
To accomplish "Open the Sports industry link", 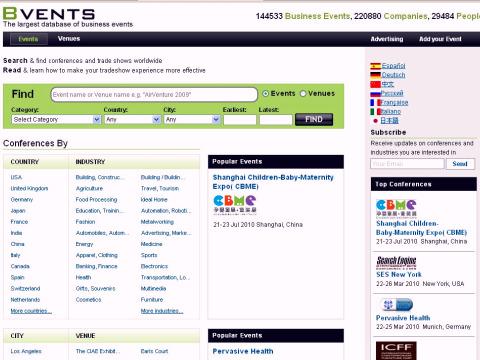I will tap(149, 255).
